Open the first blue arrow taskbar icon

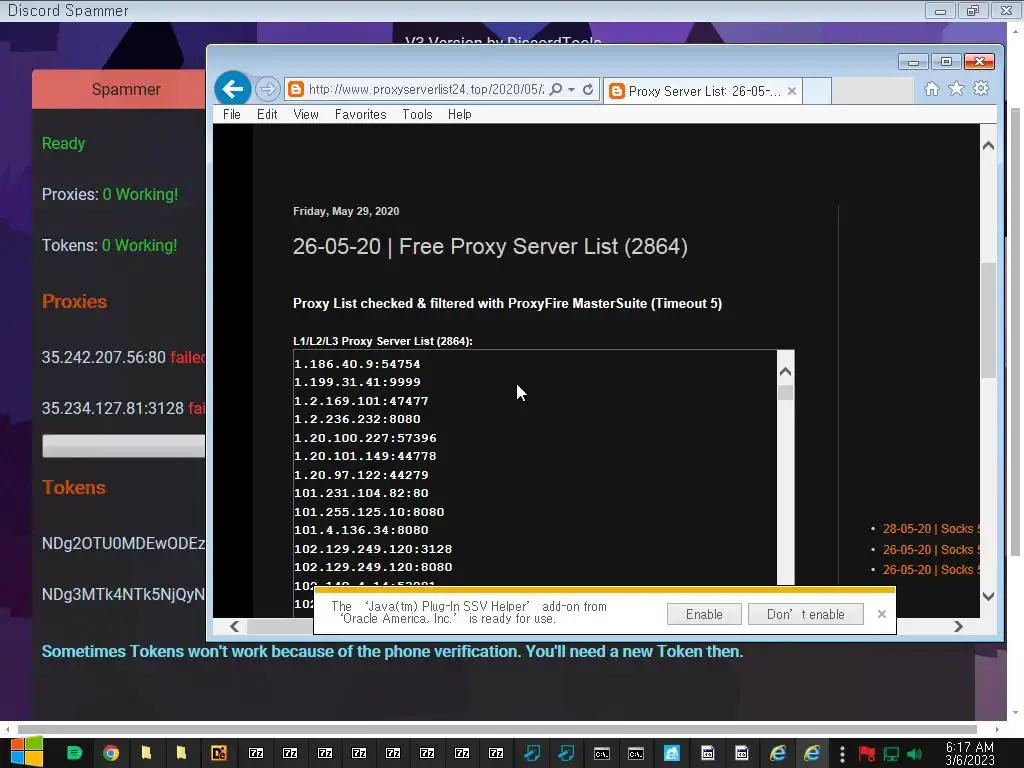[532, 753]
